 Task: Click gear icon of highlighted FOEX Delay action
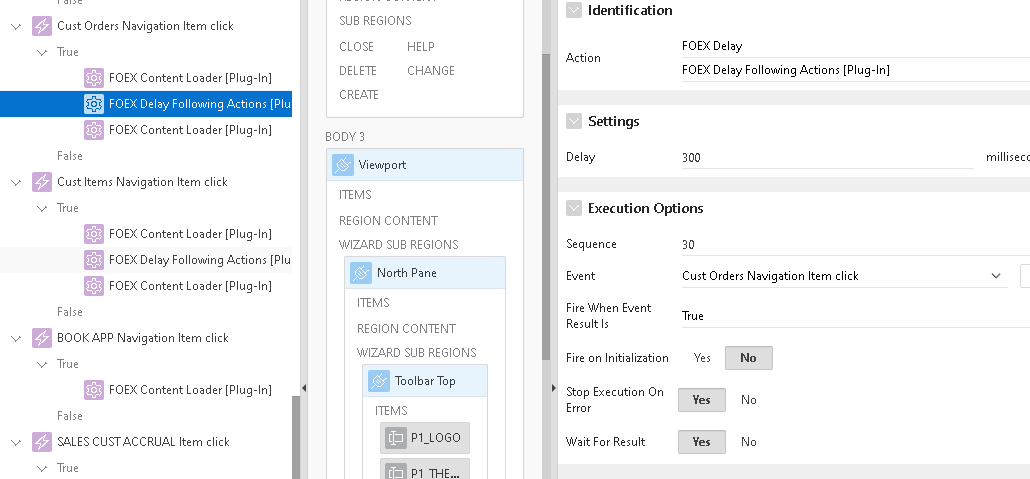coord(94,104)
